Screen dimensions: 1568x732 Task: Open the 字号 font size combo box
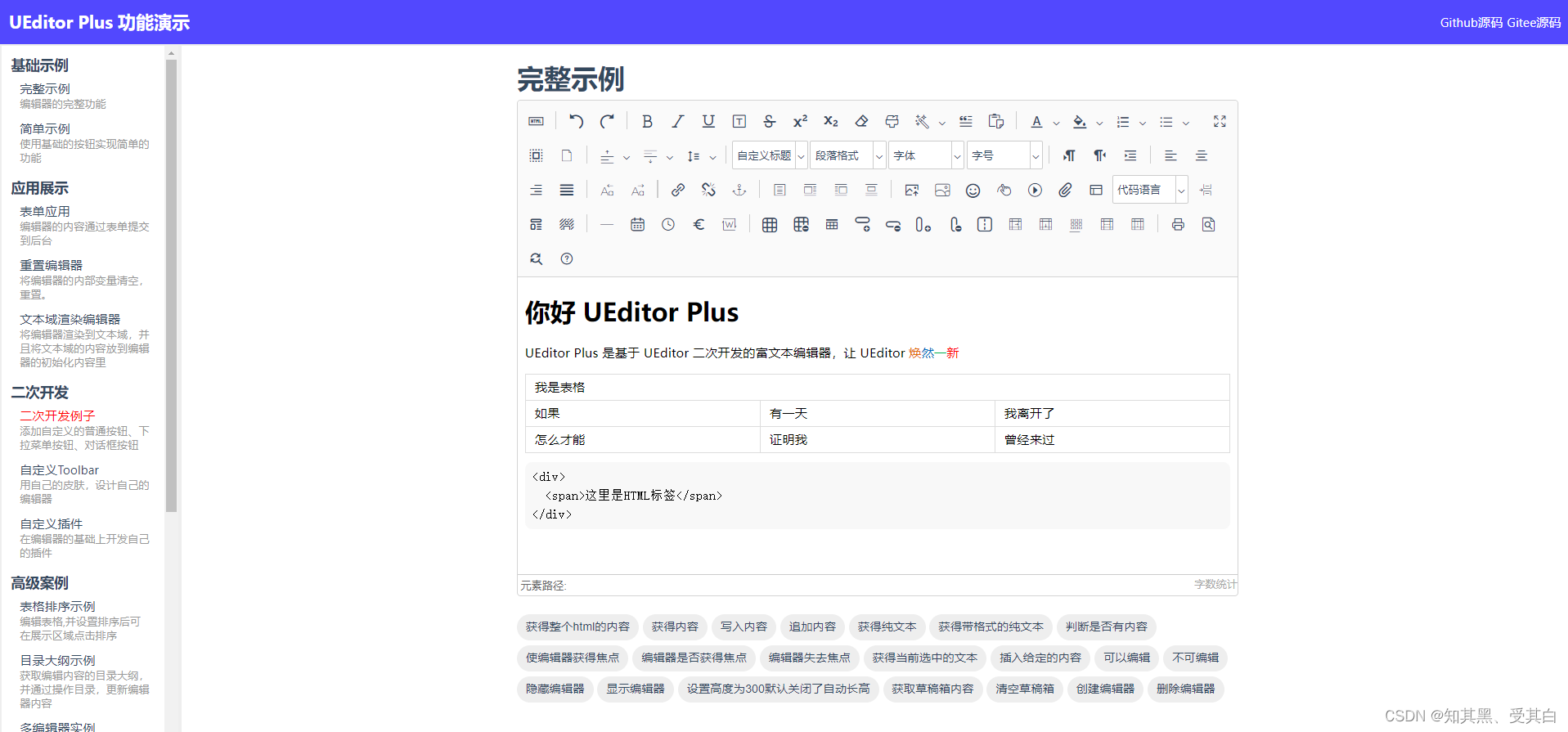[x=1005, y=155]
